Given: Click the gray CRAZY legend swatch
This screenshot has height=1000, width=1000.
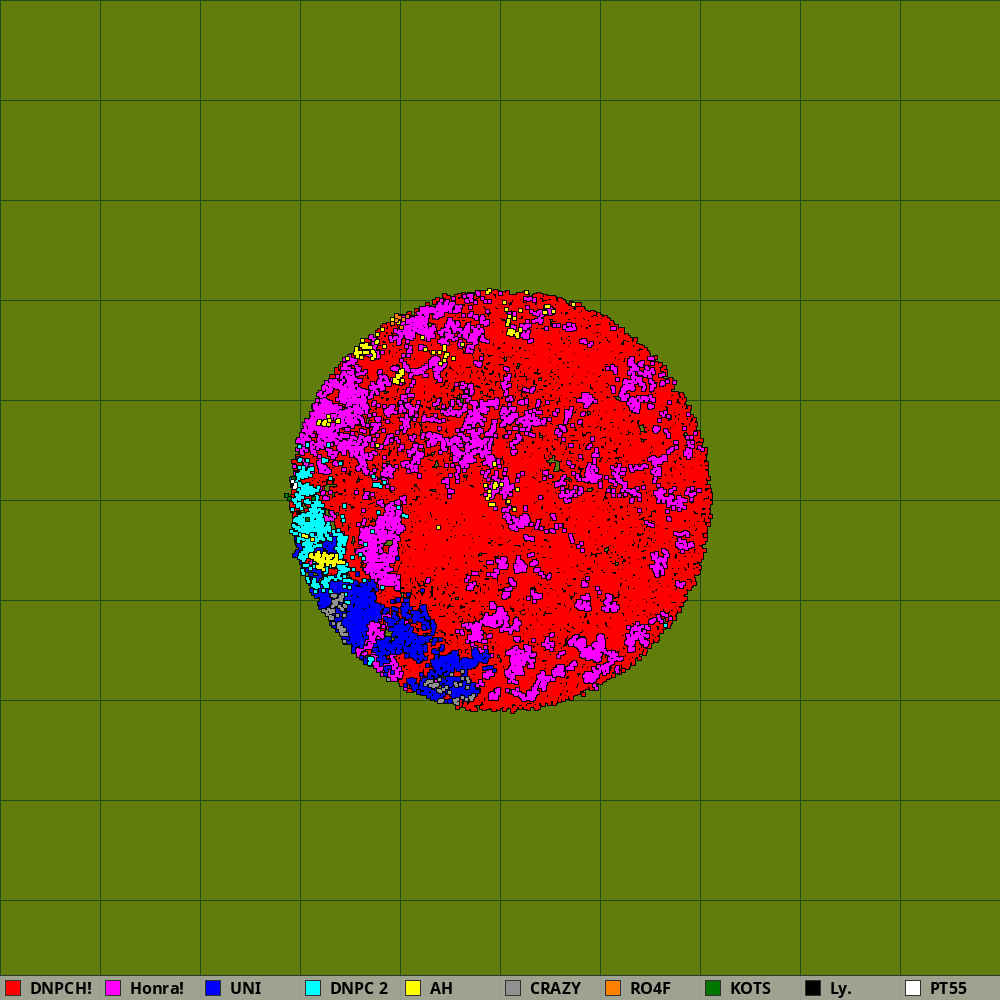Looking at the screenshot, I should pyautogui.click(x=513, y=988).
